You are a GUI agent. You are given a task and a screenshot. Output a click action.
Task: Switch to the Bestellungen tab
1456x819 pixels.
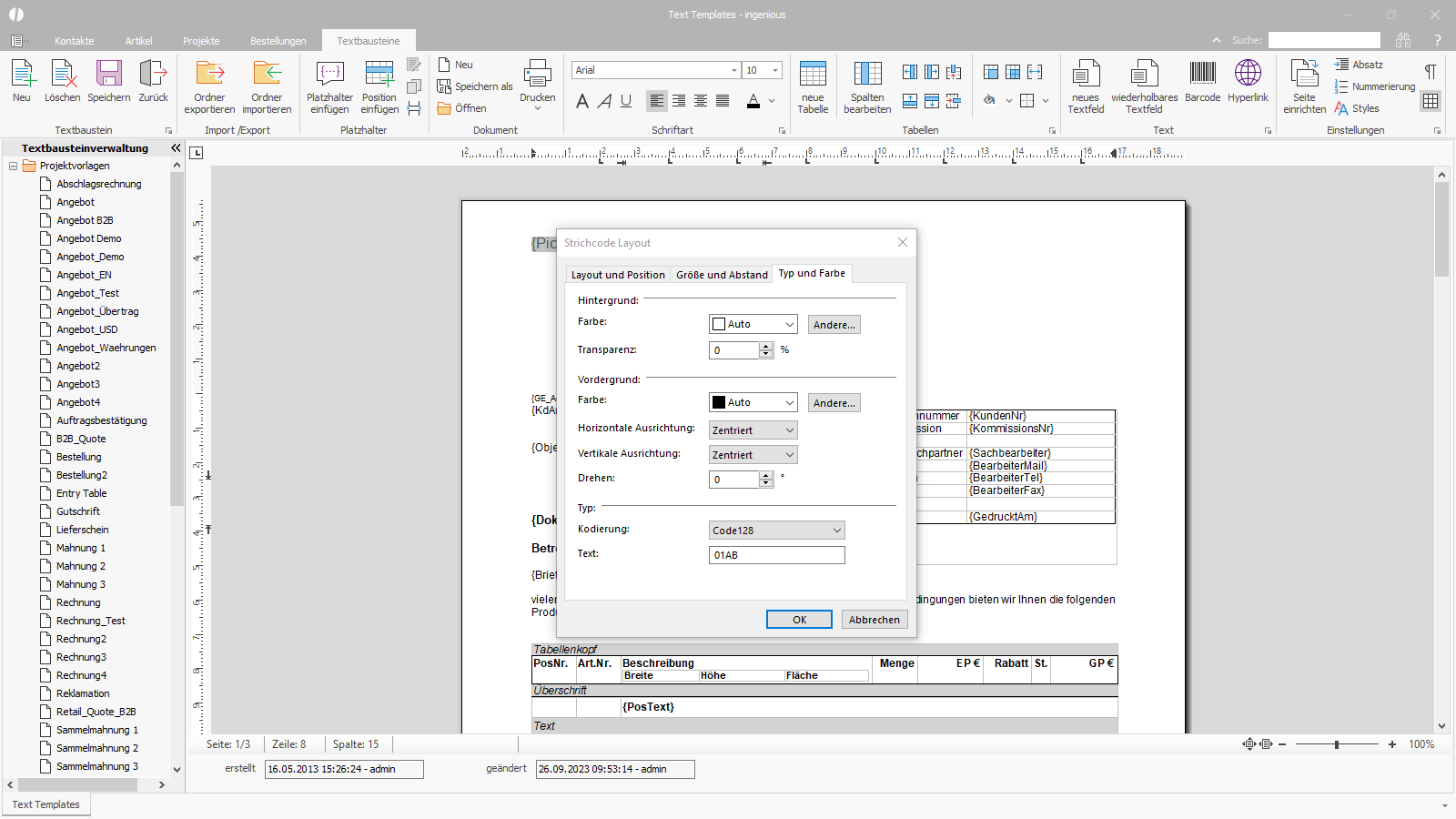pyautogui.click(x=278, y=41)
